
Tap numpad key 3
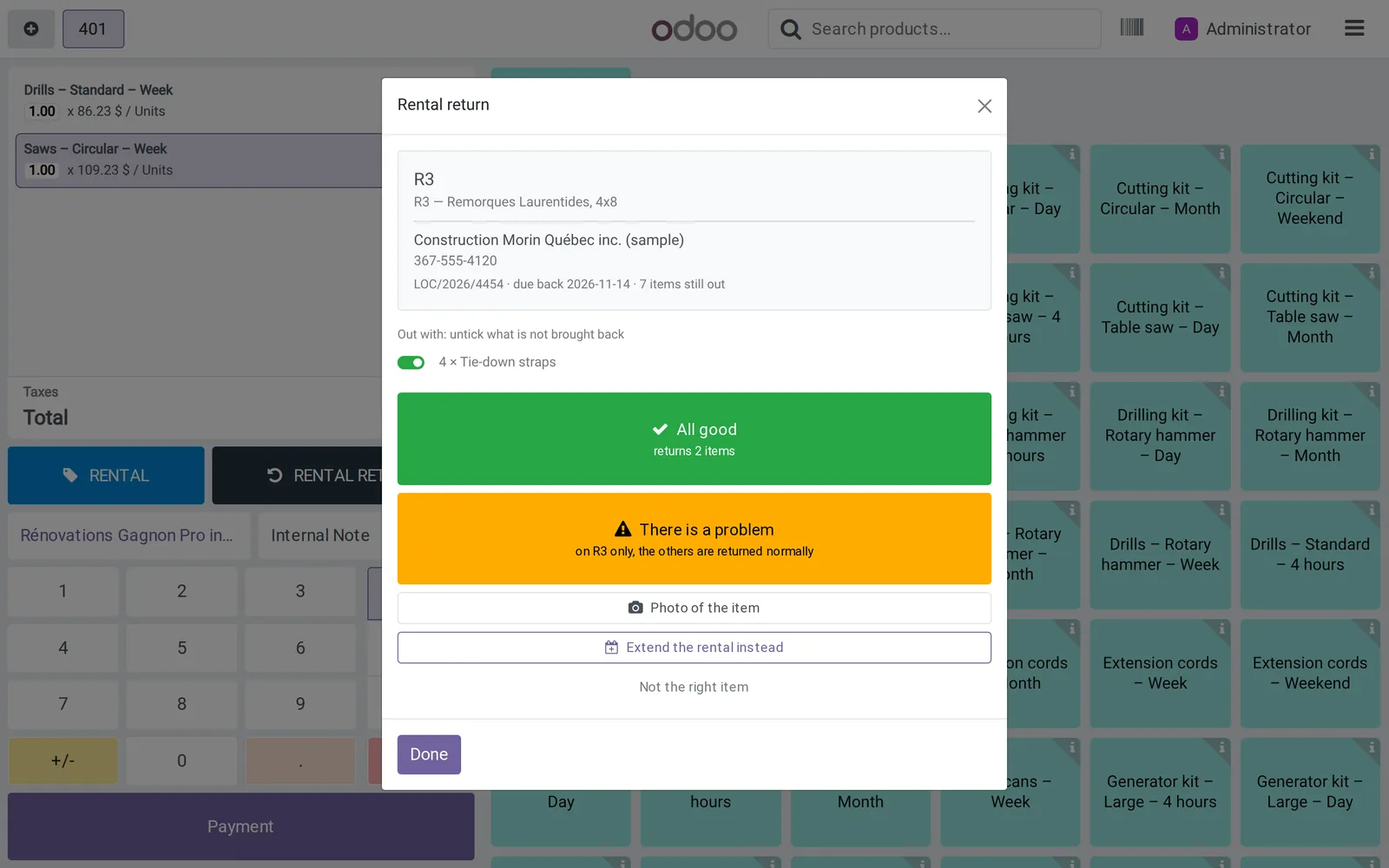pyautogui.click(x=300, y=591)
